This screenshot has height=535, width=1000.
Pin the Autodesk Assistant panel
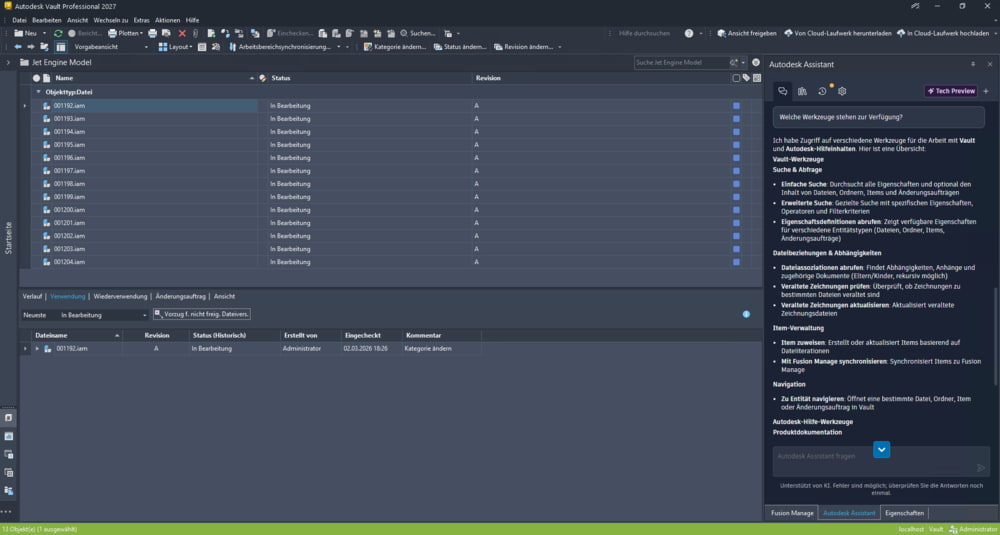tap(973, 64)
